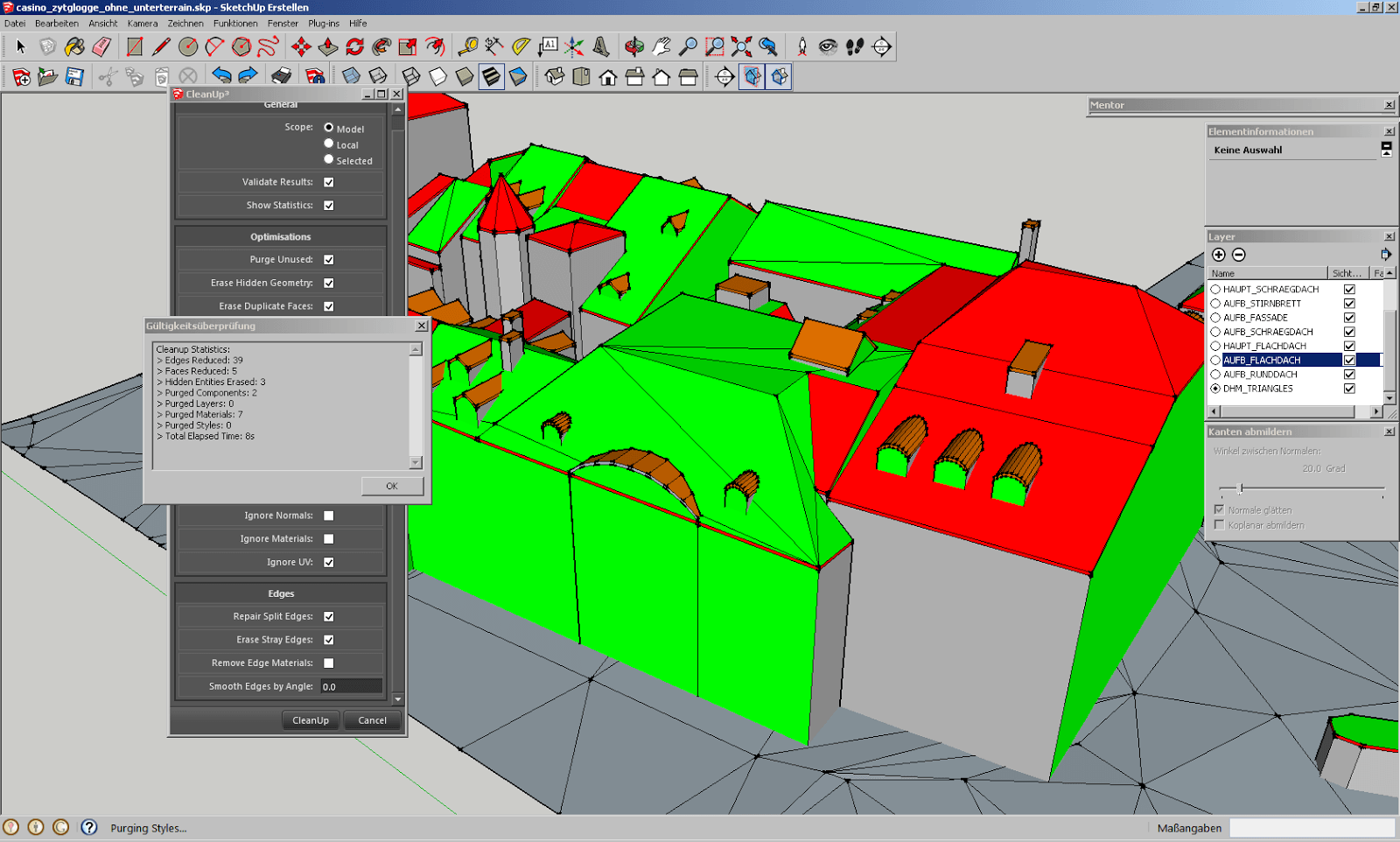This screenshot has width=1400, height=842.
Task: Click the CleanUp dialog scroll-down arrow
Action: pyautogui.click(x=398, y=699)
